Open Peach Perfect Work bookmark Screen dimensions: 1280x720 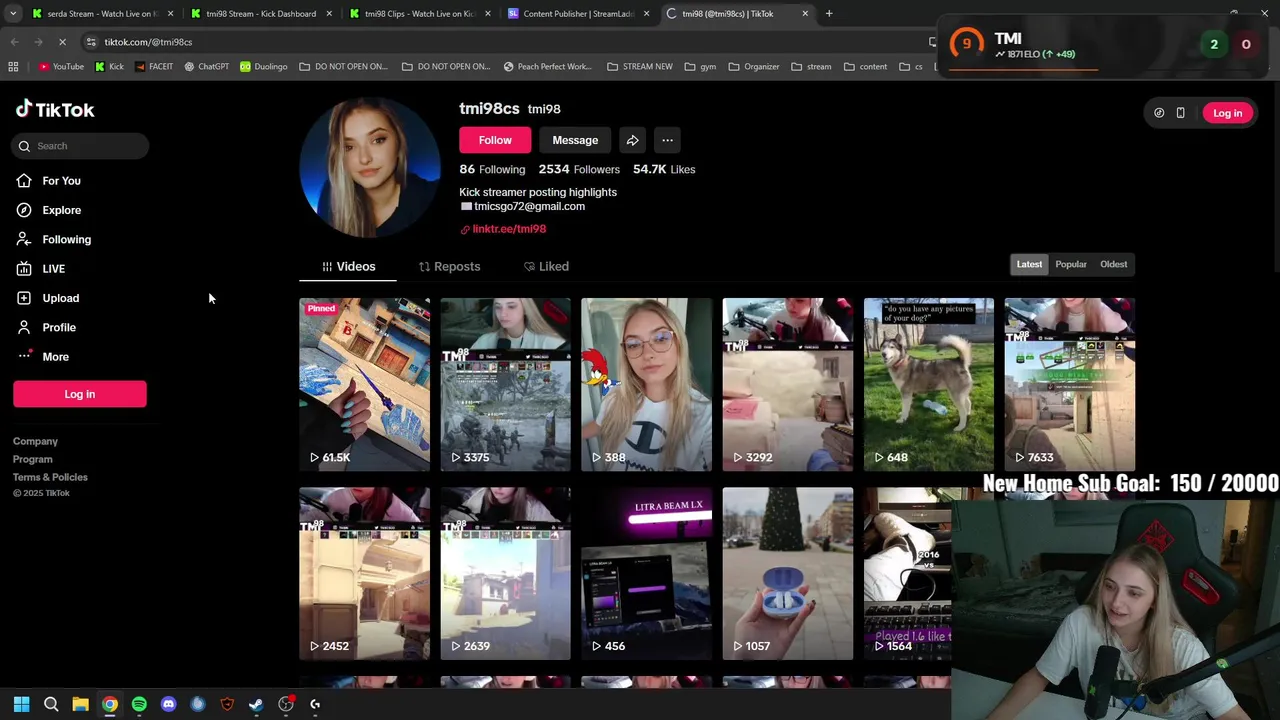[547, 67]
